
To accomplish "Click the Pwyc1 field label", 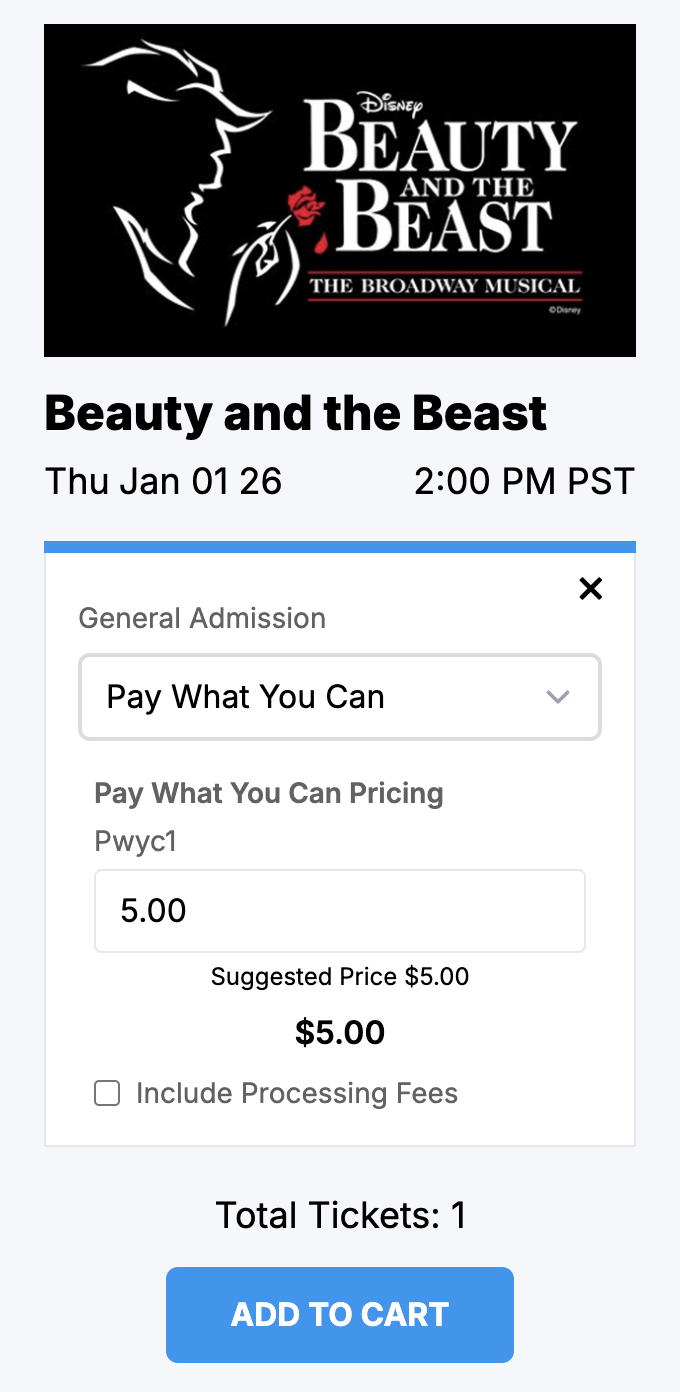I will (136, 841).
